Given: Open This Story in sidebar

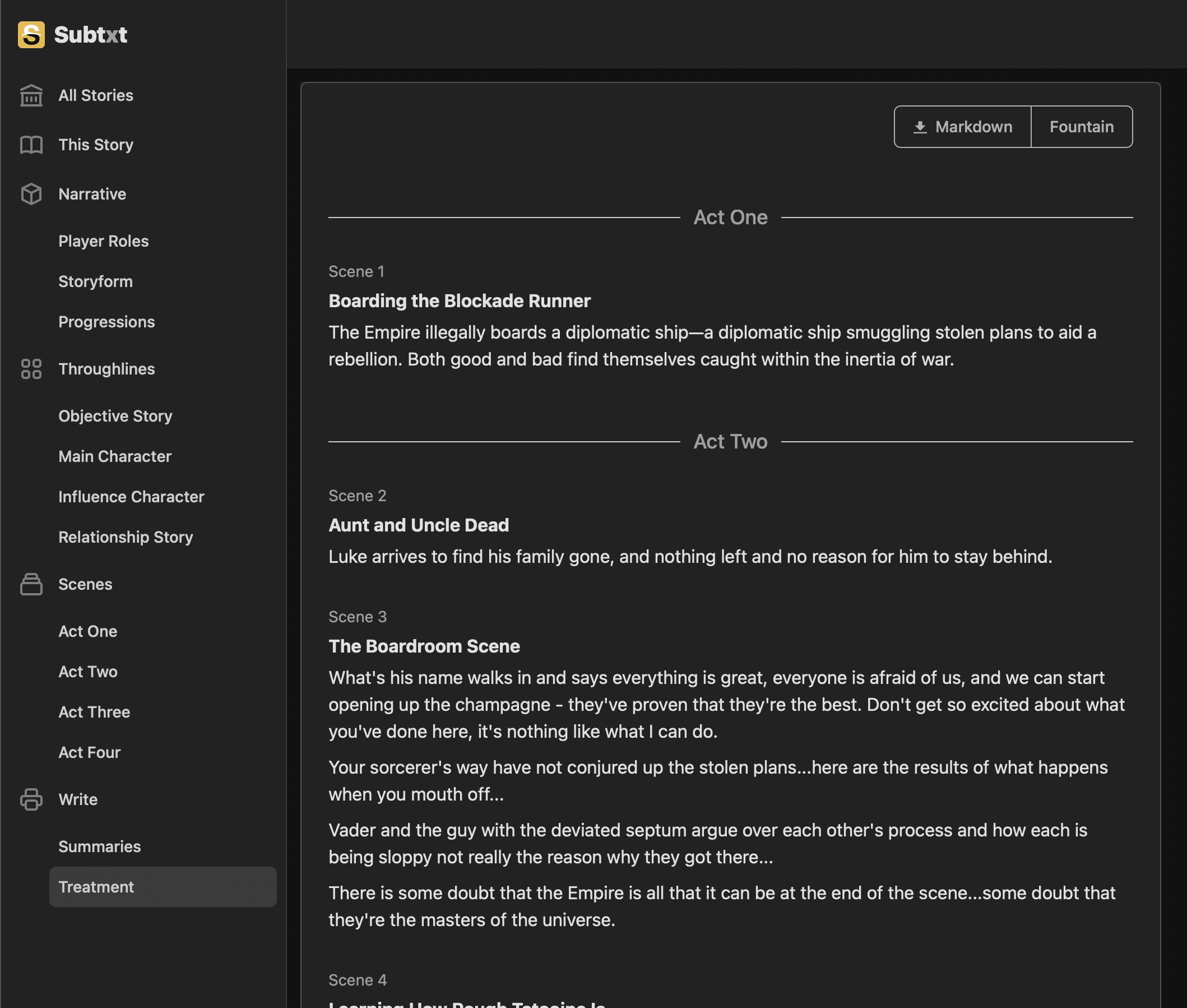Looking at the screenshot, I should coord(96,145).
